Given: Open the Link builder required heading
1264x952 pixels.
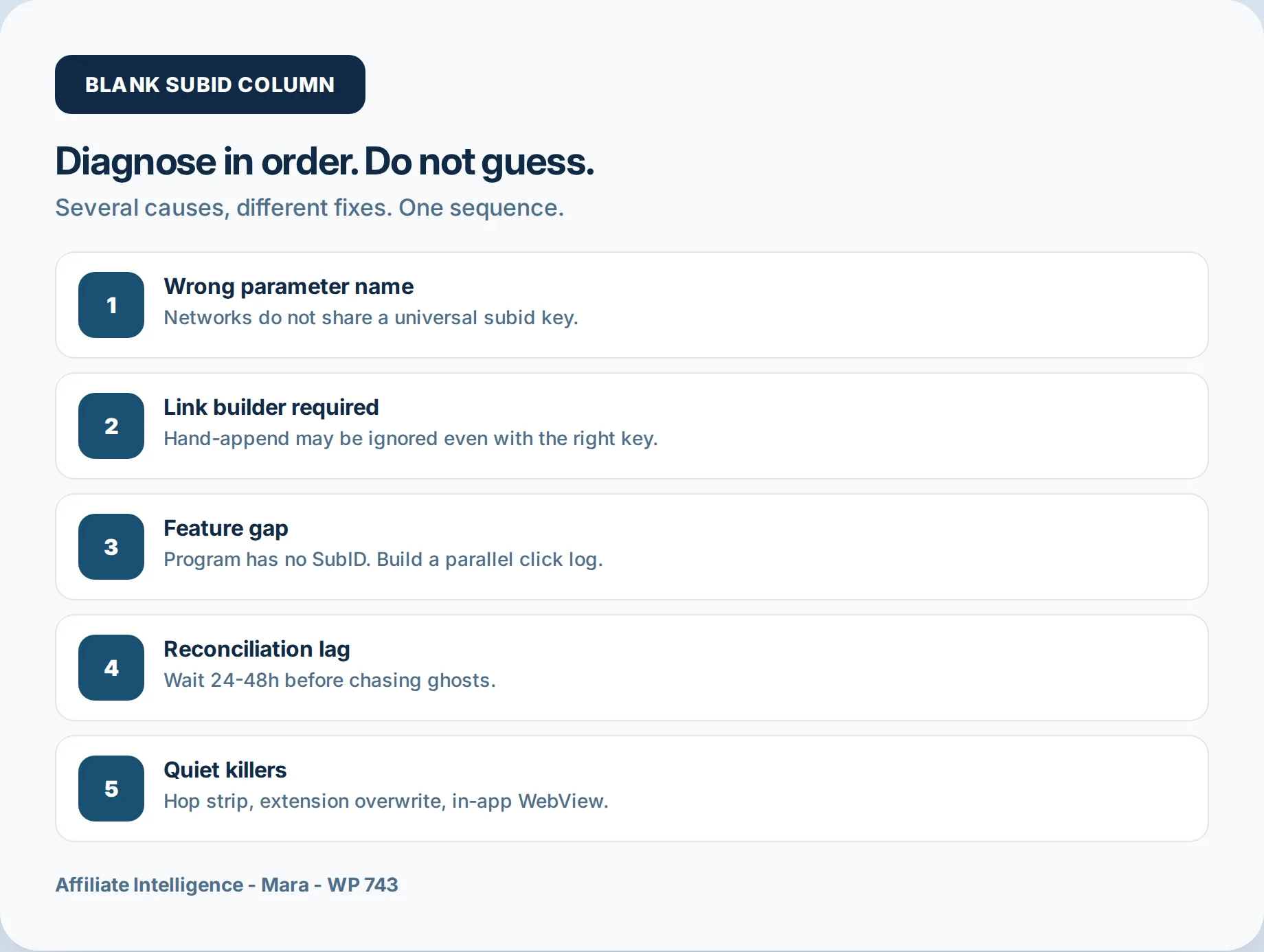Looking at the screenshot, I should 271,407.
